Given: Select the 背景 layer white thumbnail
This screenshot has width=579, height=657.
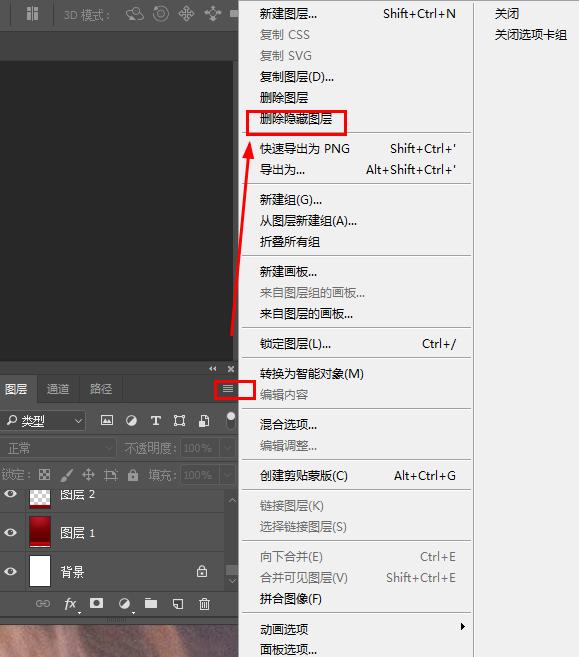Looking at the screenshot, I should coord(40,571).
